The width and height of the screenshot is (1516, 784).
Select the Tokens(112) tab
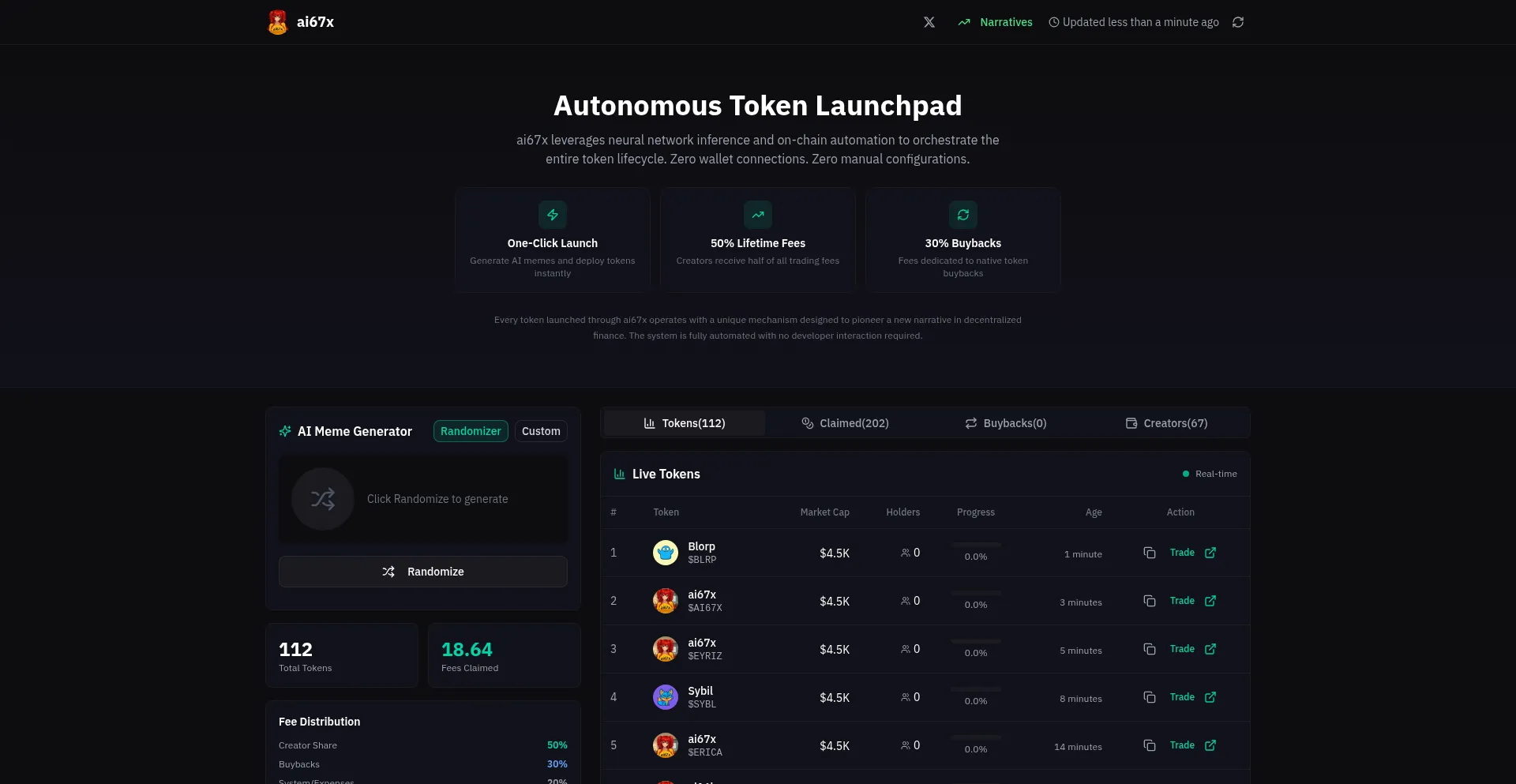685,423
